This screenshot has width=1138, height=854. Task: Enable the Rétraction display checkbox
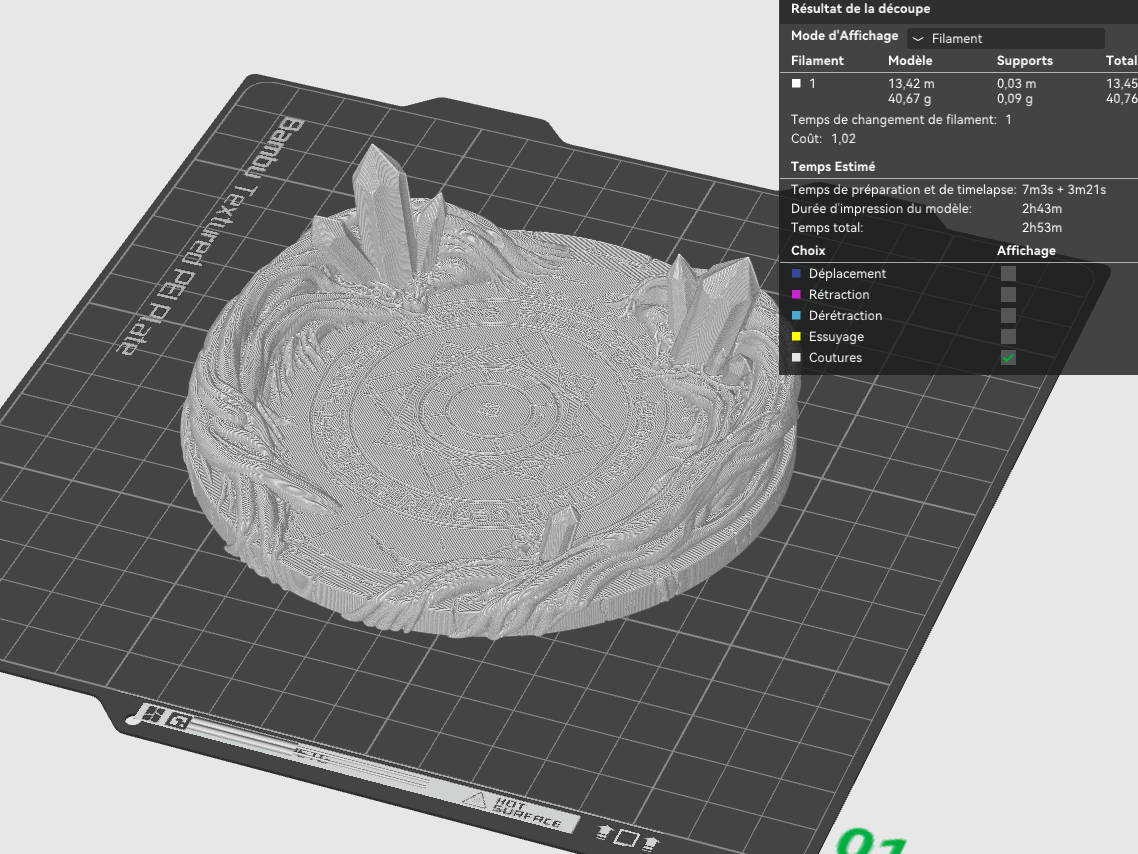click(x=1008, y=295)
